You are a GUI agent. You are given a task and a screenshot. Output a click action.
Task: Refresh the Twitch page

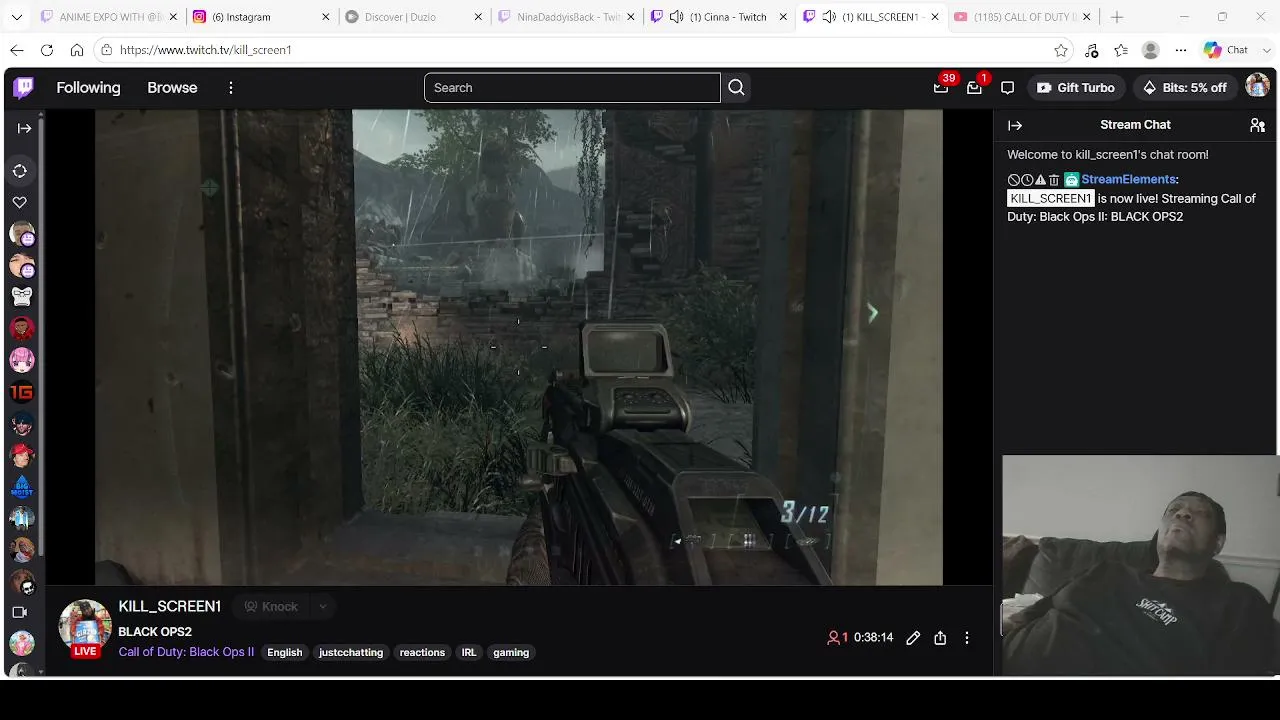(x=47, y=50)
